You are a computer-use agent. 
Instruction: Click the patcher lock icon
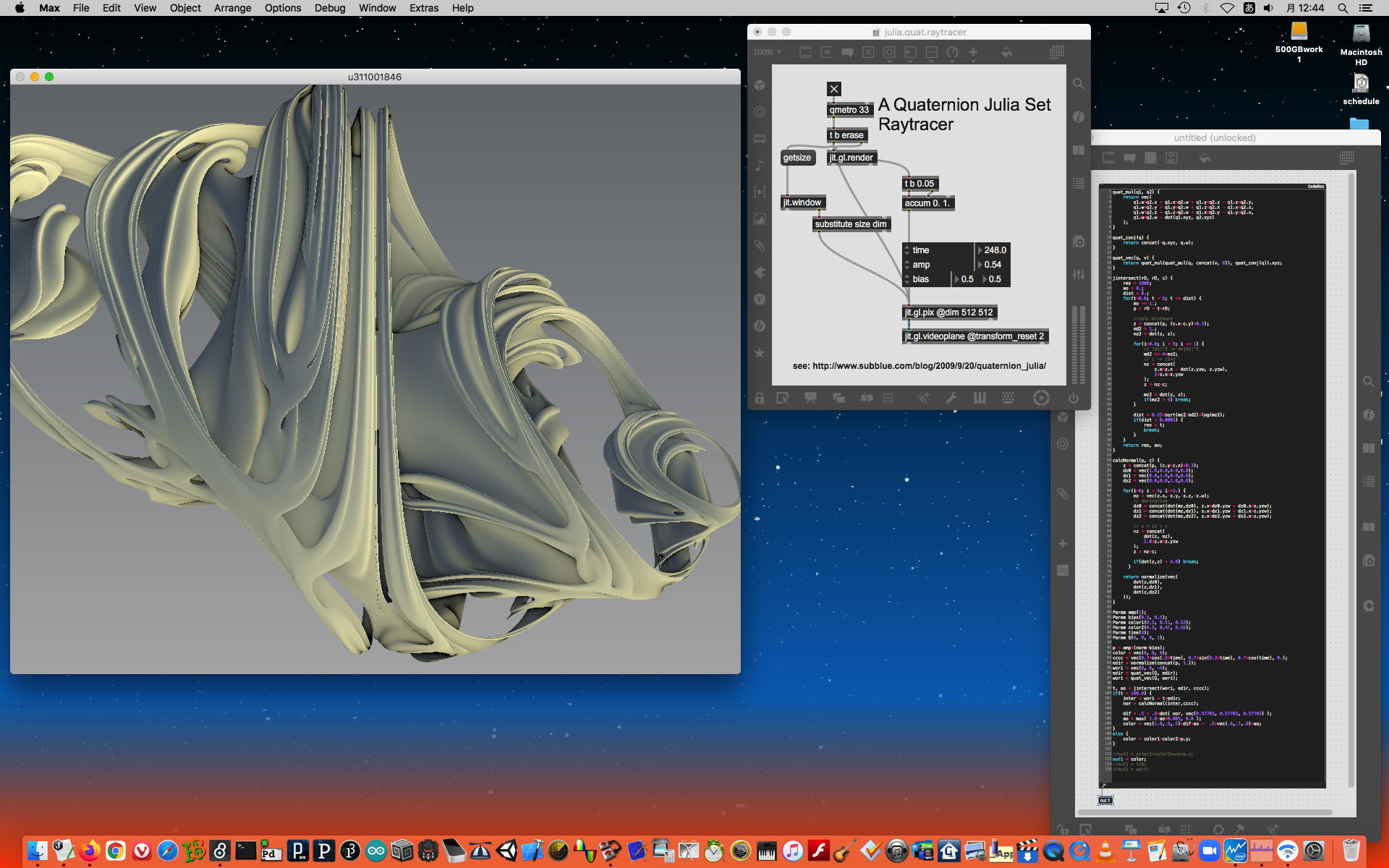(760, 398)
